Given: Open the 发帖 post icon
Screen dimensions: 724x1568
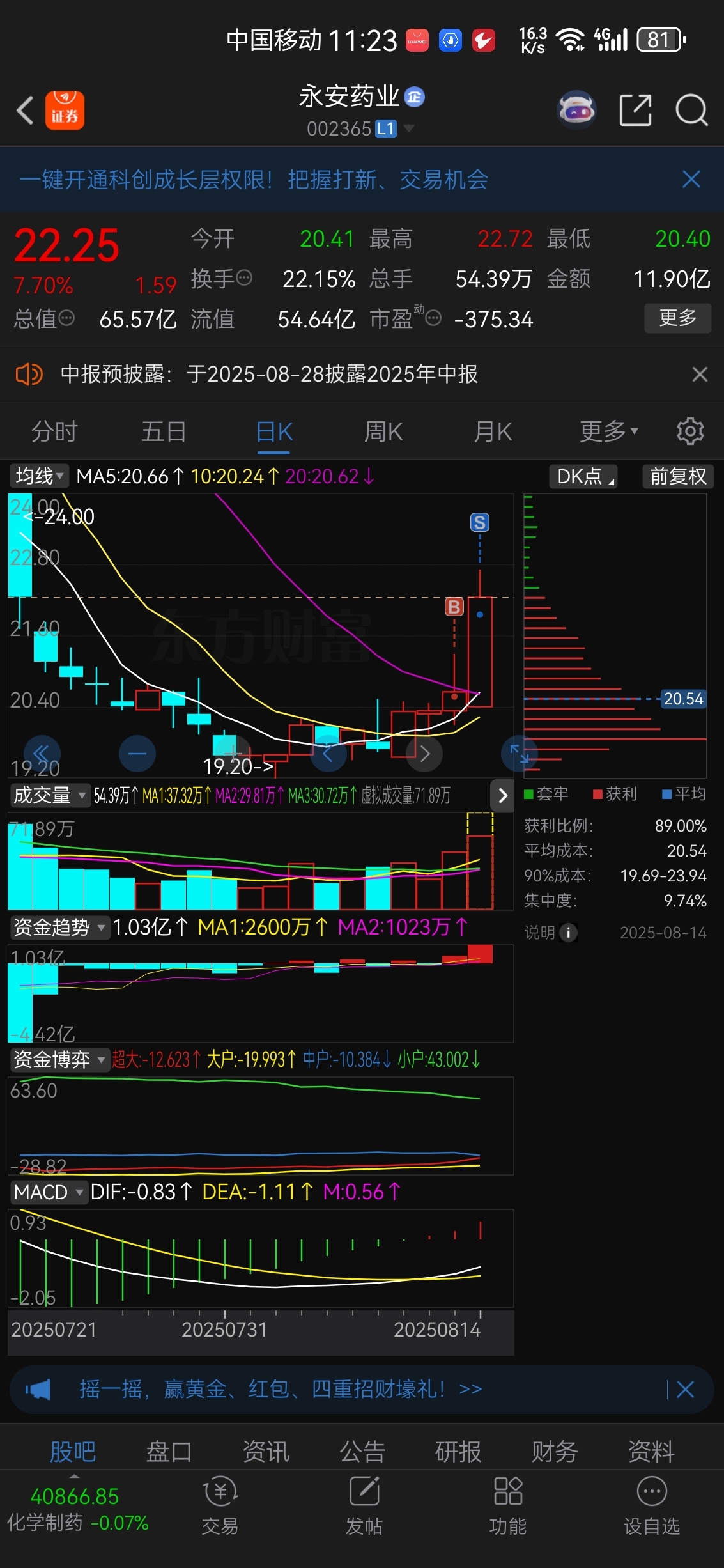Looking at the screenshot, I should pos(364,1505).
